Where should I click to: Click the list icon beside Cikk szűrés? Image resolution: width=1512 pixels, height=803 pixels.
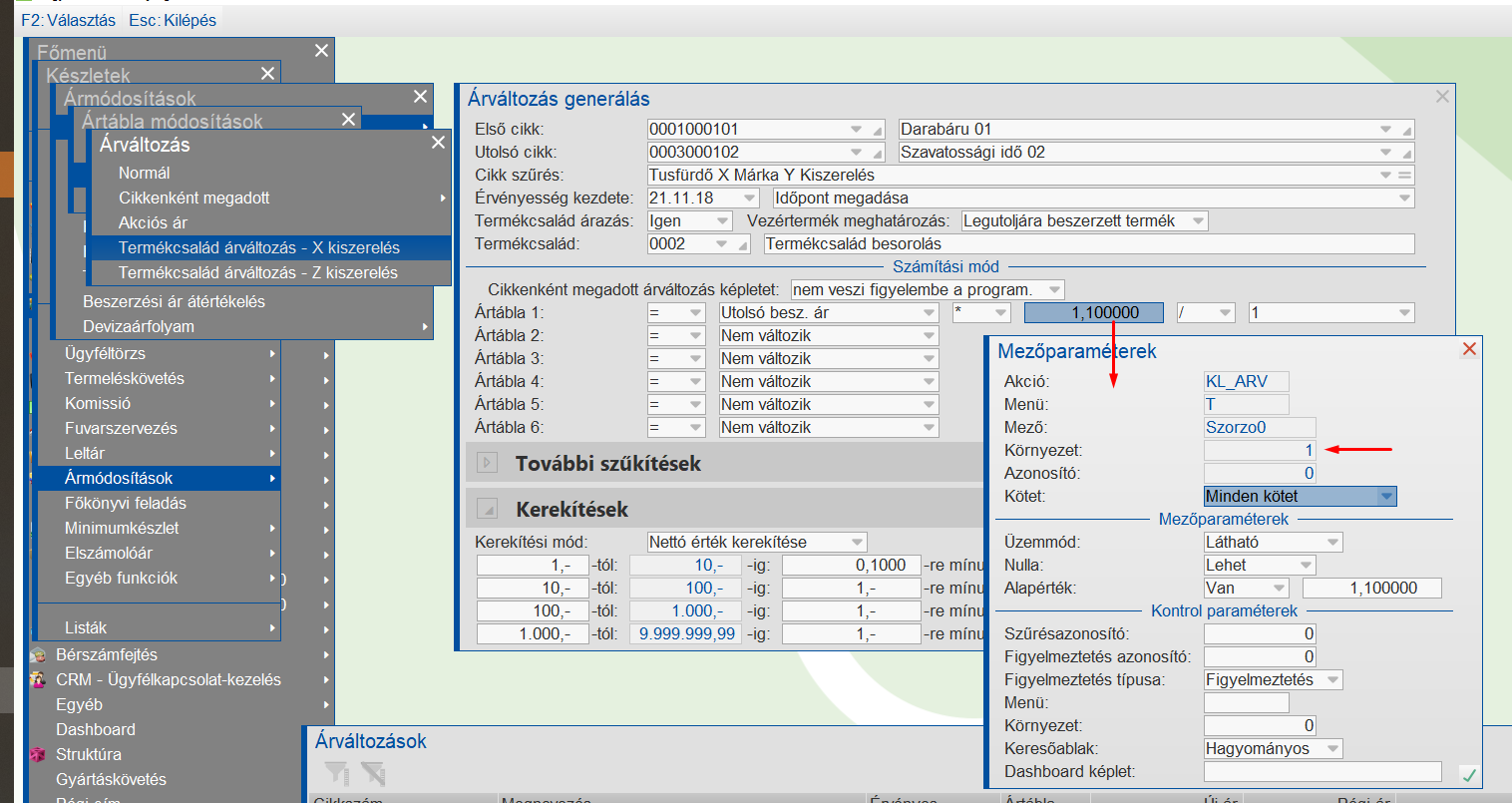point(1405,176)
